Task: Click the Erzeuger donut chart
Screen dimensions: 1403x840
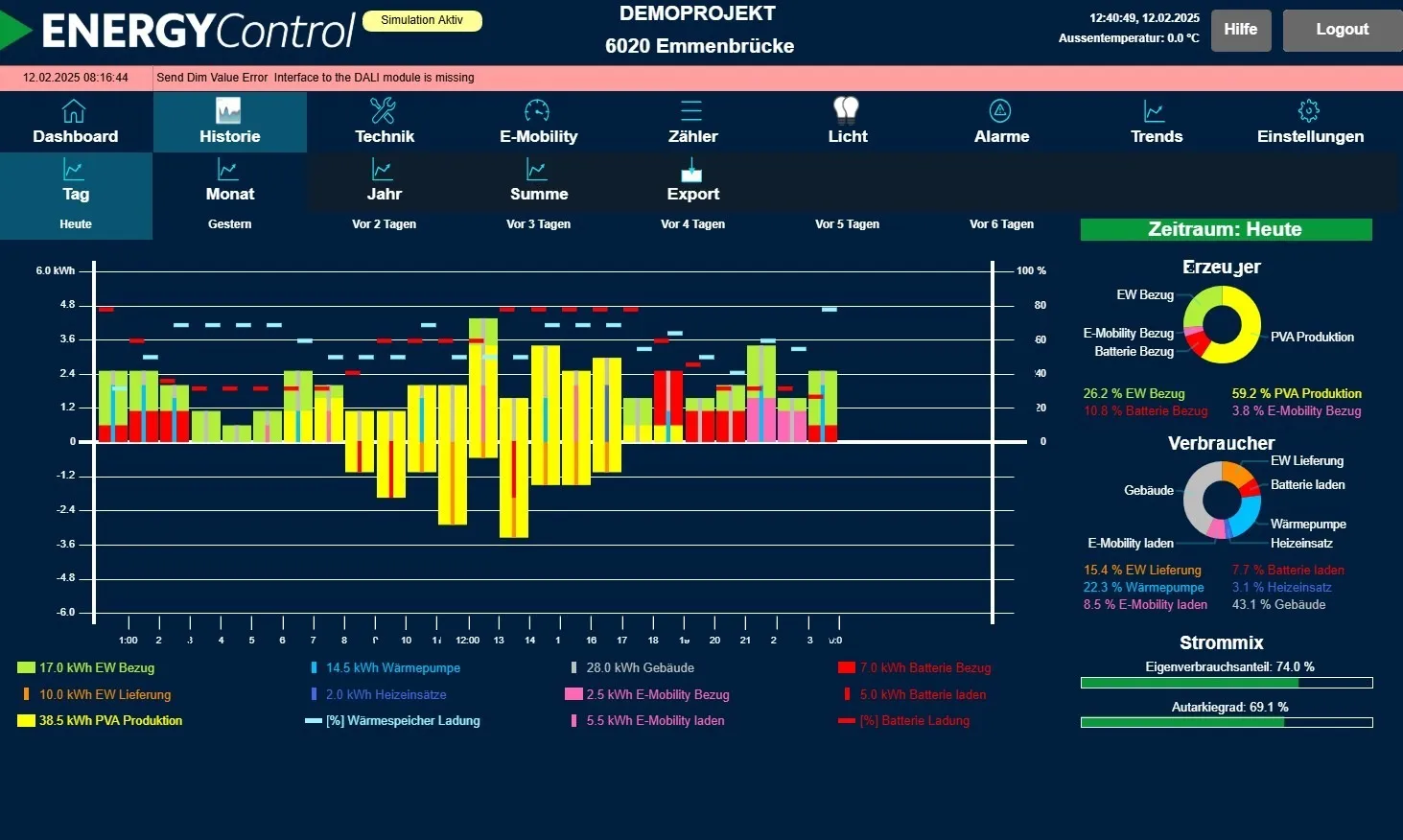Action: point(1222,324)
